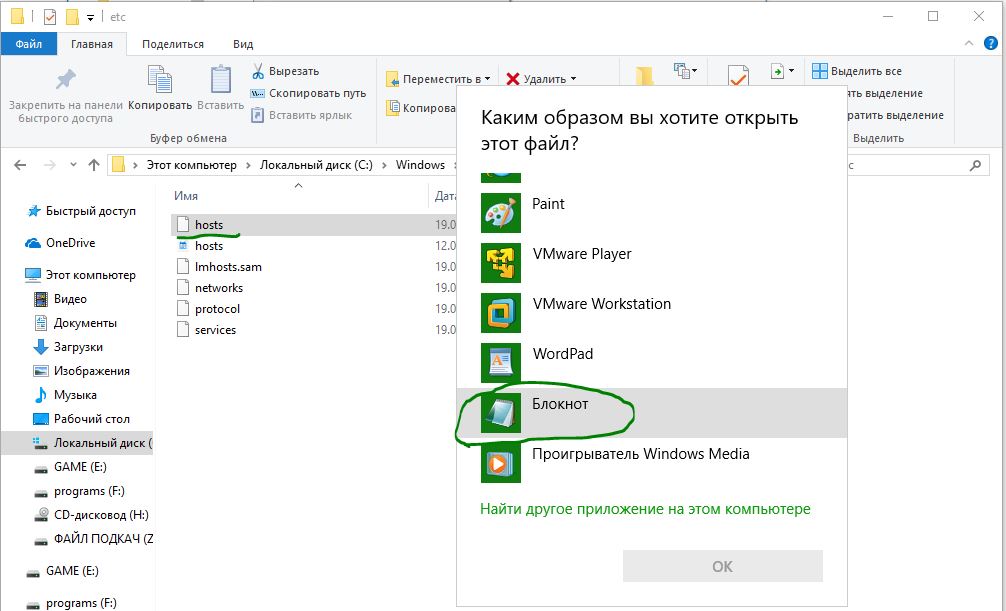This screenshot has width=1006, height=611.
Task: Click Вставить ярлык
Action: click(302, 115)
